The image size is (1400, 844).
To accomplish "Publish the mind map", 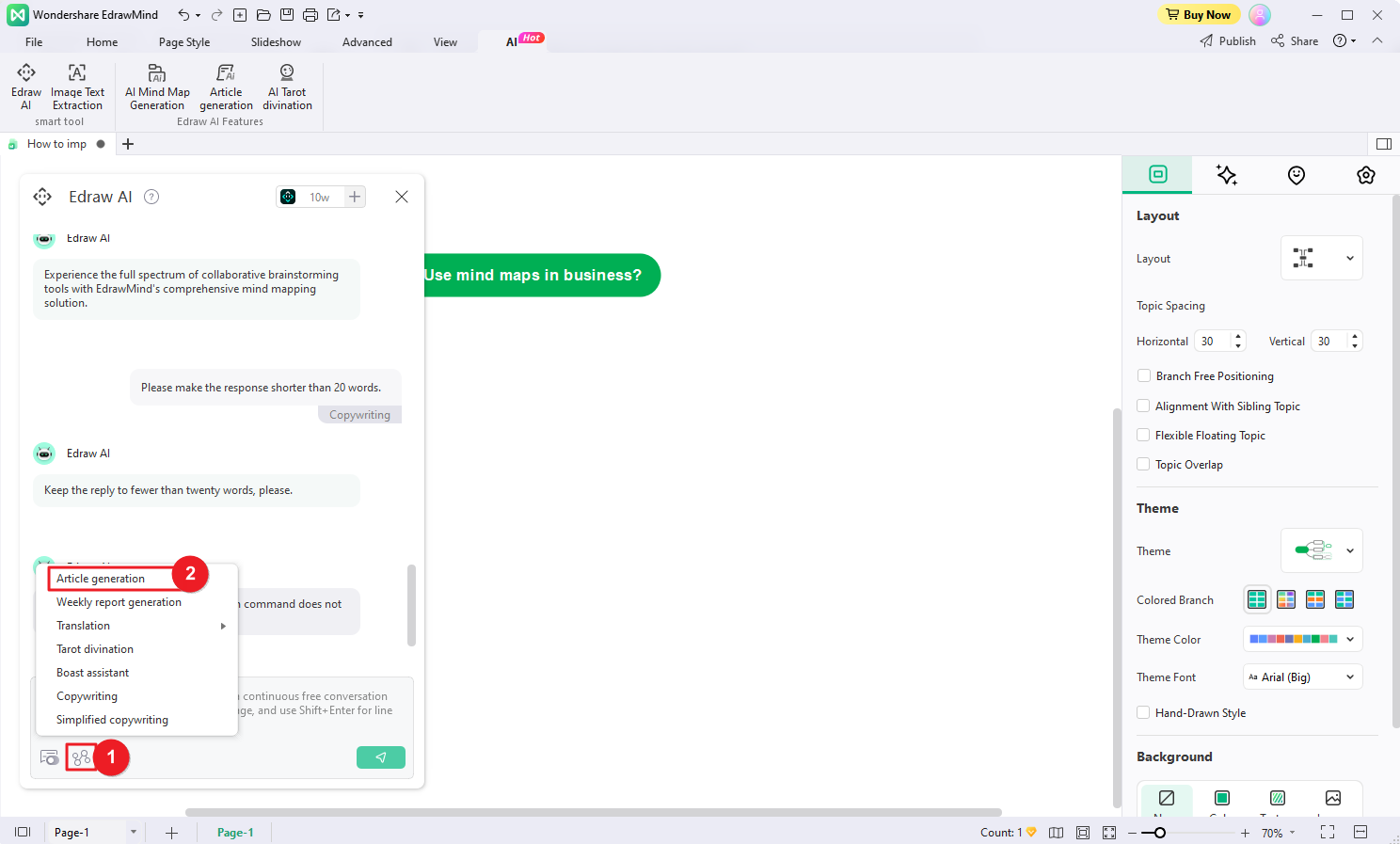I will point(1228,41).
